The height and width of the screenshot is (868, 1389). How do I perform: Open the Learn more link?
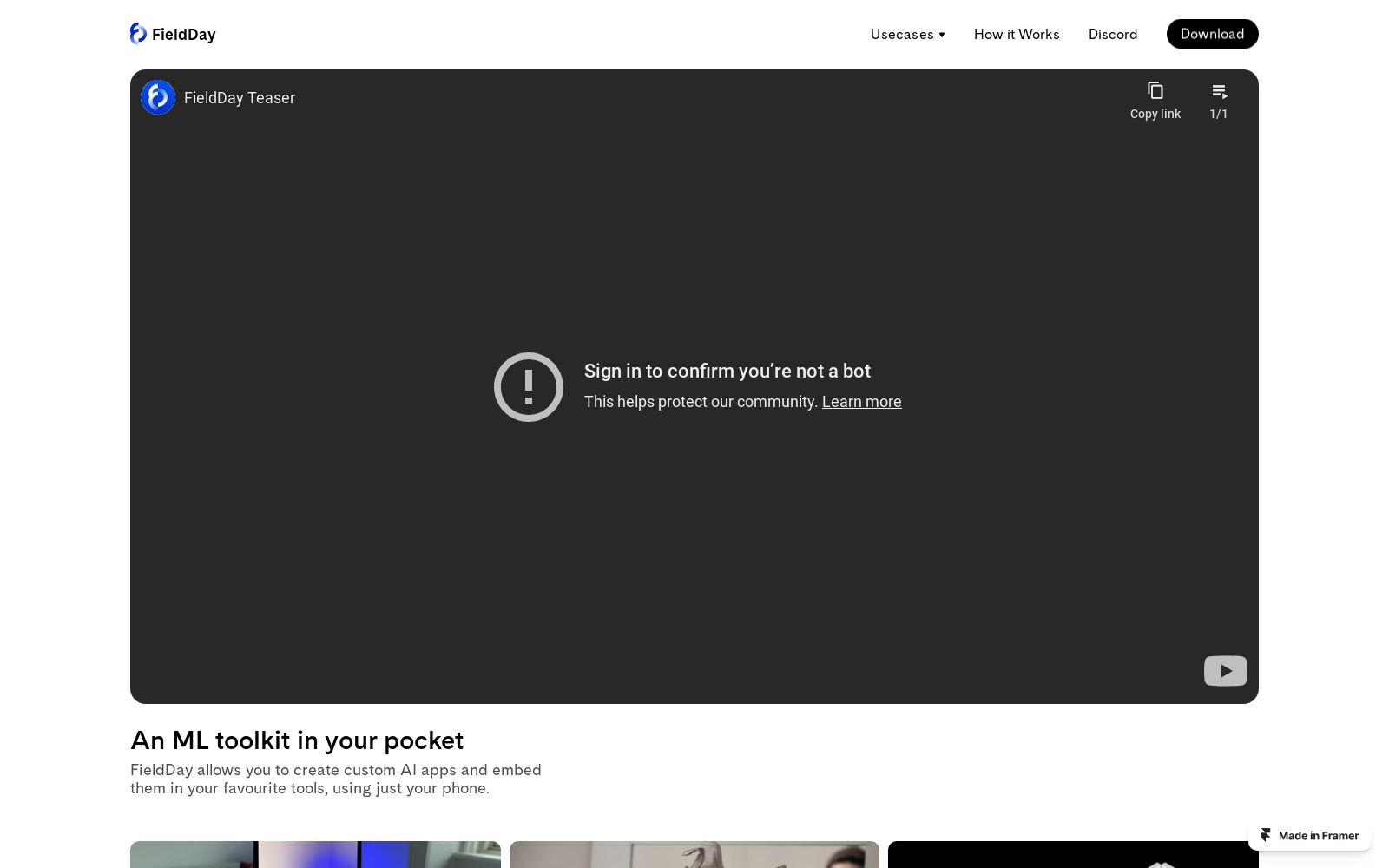[862, 402]
